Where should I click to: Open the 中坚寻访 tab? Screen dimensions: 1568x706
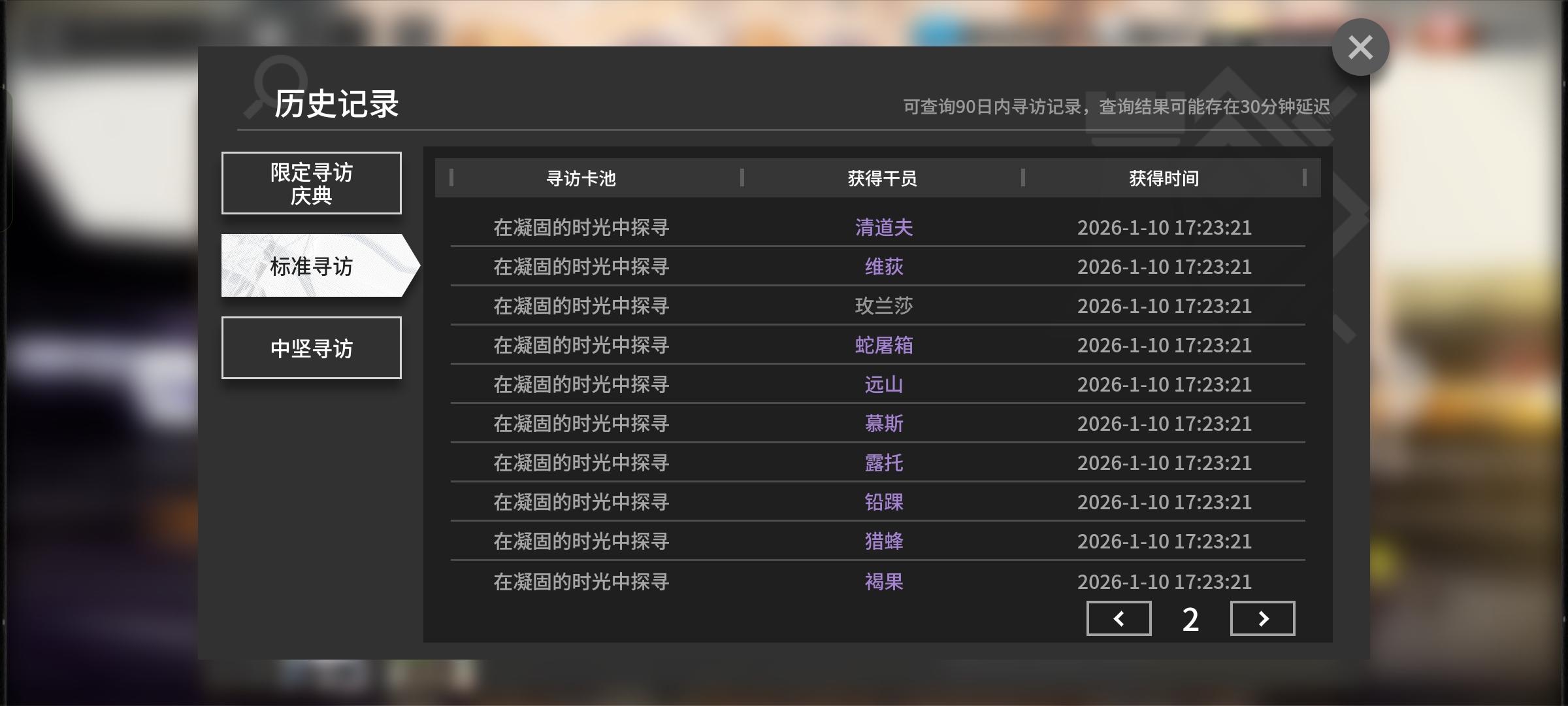coord(312,348)
